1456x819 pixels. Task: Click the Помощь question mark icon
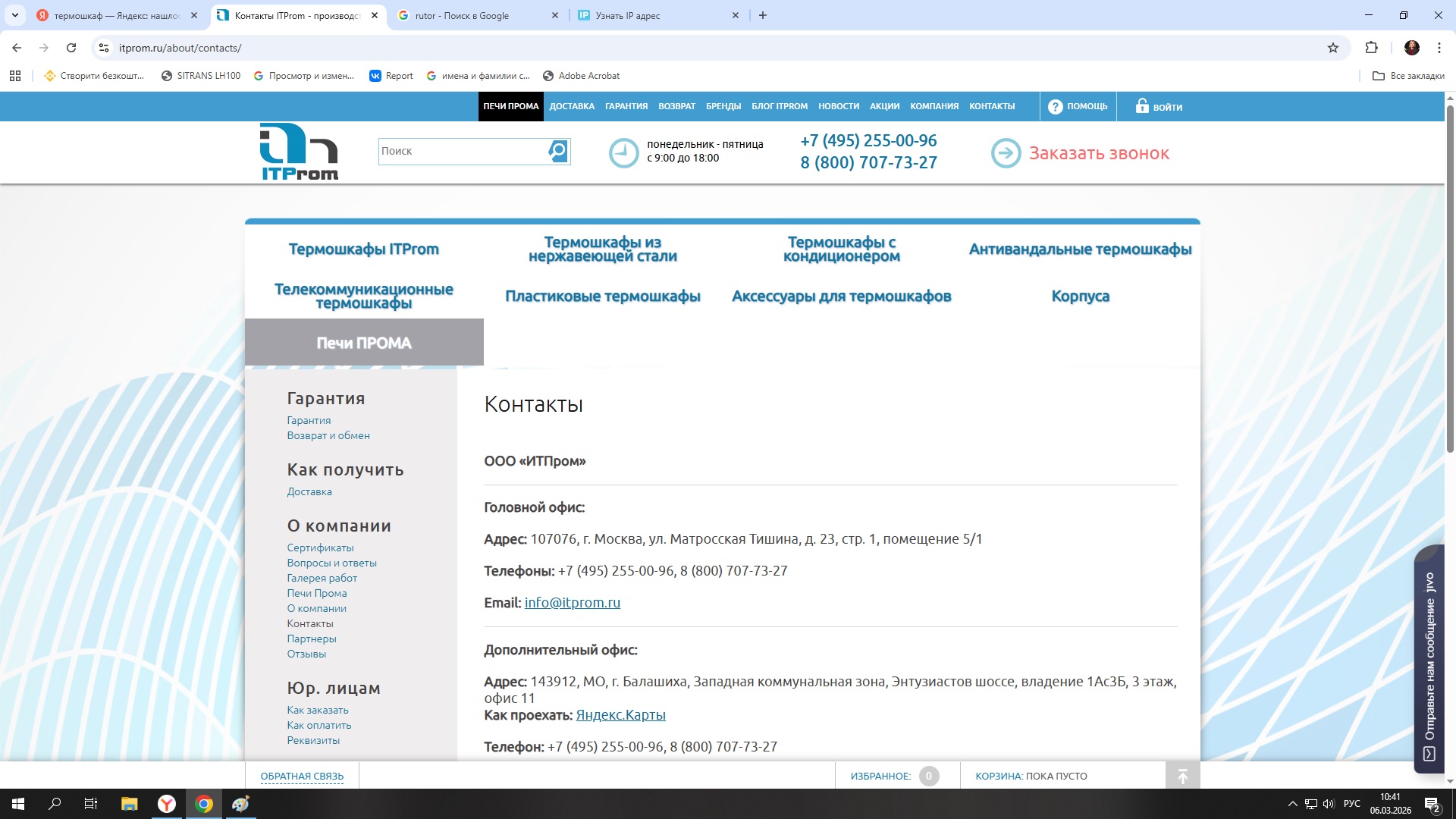tap(1055, 107)
